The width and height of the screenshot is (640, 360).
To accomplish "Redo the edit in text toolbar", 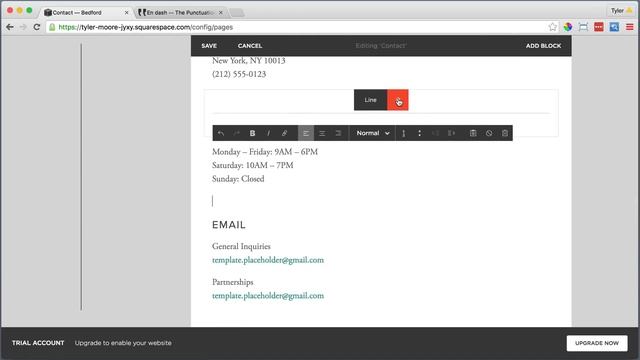I will (236, 133).
